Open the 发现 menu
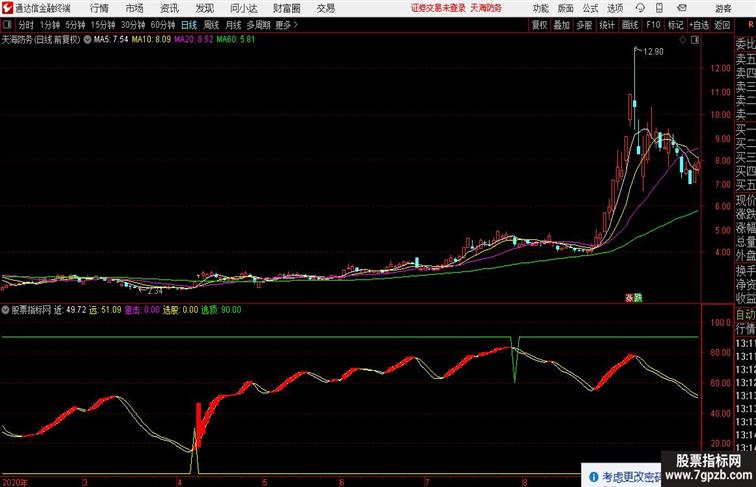Screen dimensions: 756x487 (204, 8)
